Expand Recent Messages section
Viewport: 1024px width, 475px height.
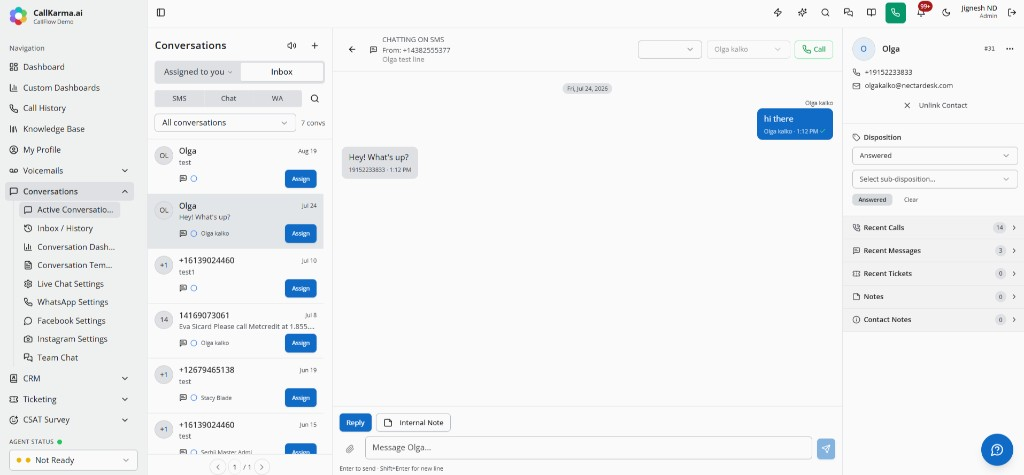click(935, 251)
